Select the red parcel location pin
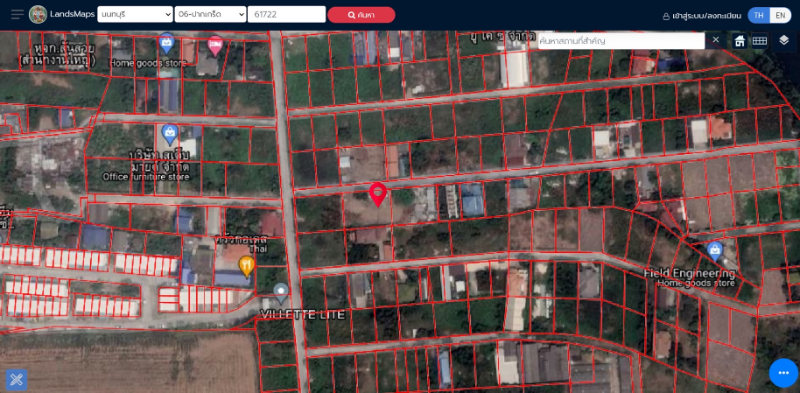This screenshot has width=800, height=393. [x=378, y=194]
